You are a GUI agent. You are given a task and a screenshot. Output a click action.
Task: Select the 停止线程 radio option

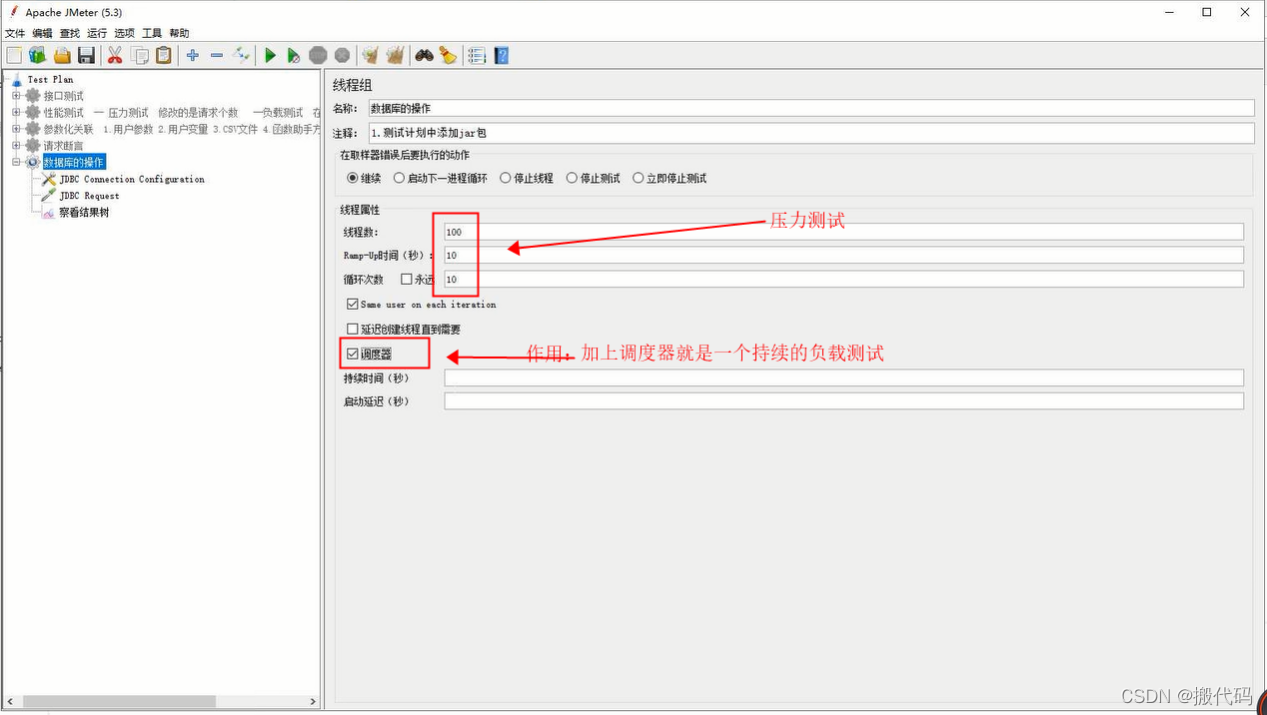505,178
